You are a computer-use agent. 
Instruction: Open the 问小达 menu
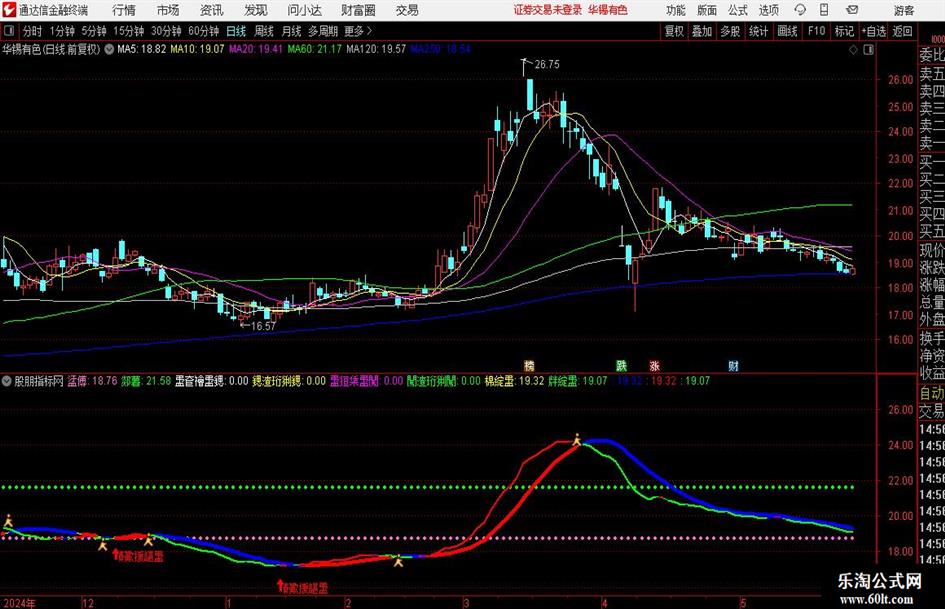point(304,10)
